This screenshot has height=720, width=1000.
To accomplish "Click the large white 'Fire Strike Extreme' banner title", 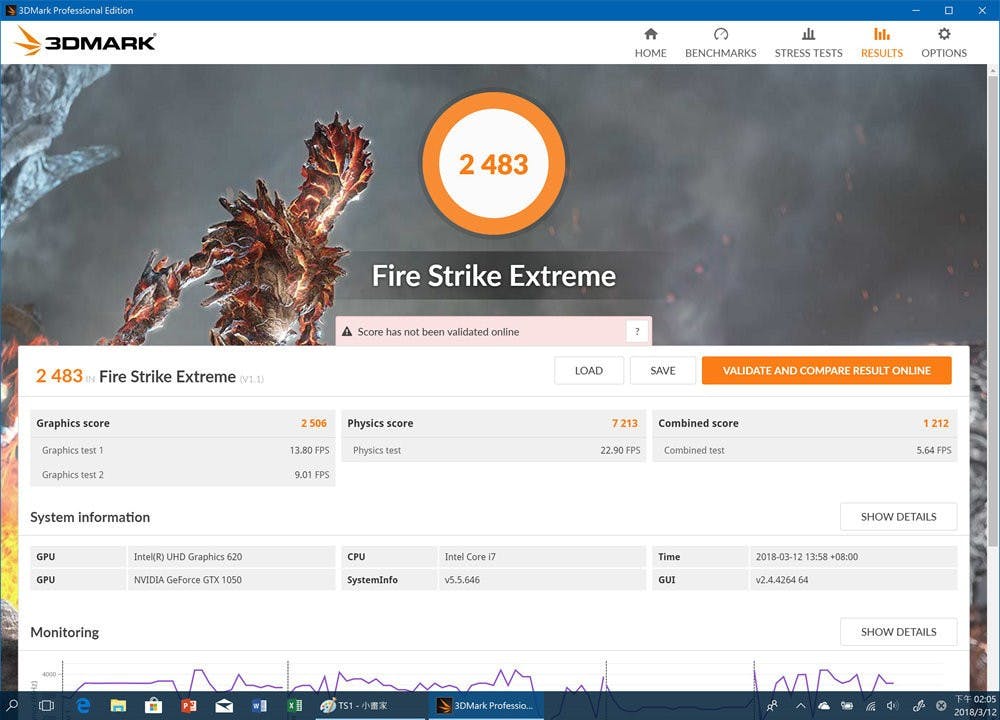I will [x=494, y=276].
